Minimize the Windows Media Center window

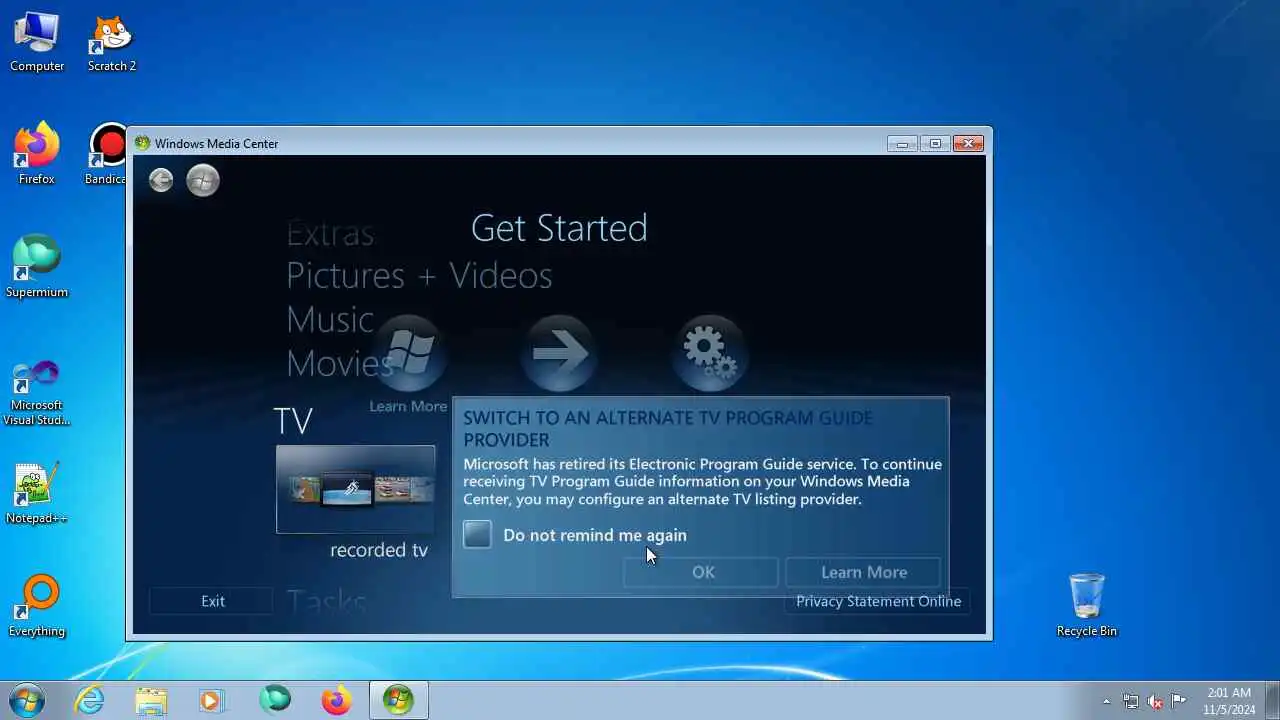[902, 144]
